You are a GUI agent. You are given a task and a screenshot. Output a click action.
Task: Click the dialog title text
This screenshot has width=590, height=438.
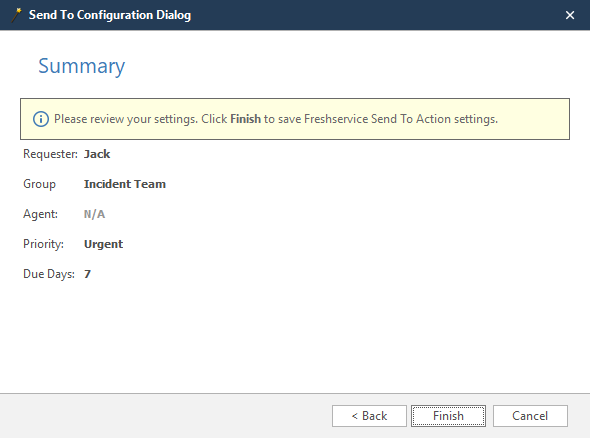110,15
